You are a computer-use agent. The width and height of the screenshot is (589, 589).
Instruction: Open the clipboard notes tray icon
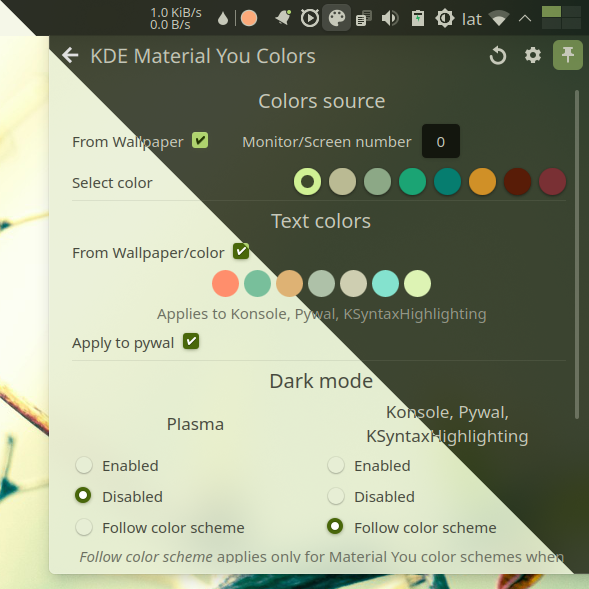364,18
